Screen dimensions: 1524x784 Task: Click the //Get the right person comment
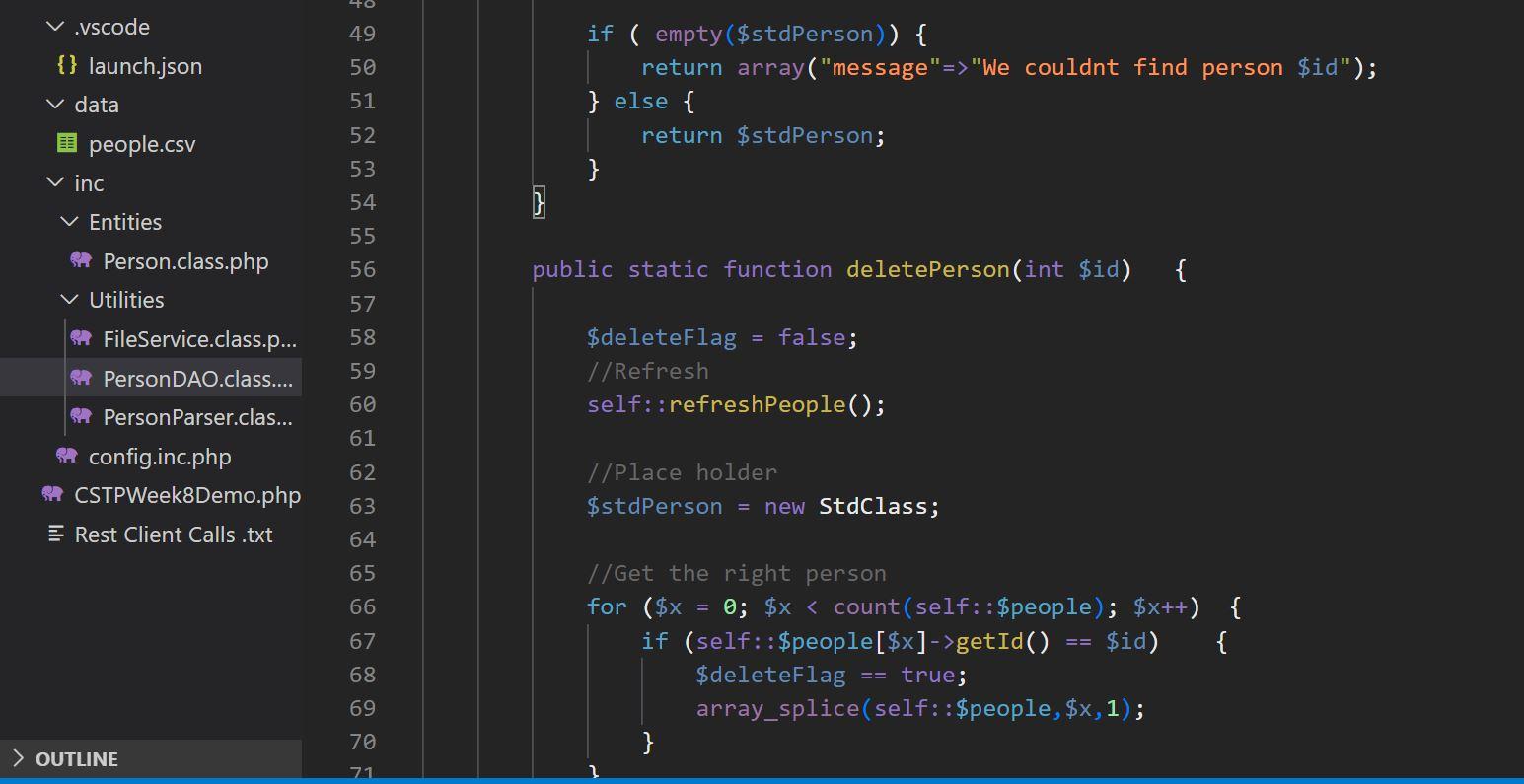[x=737, y=573]
